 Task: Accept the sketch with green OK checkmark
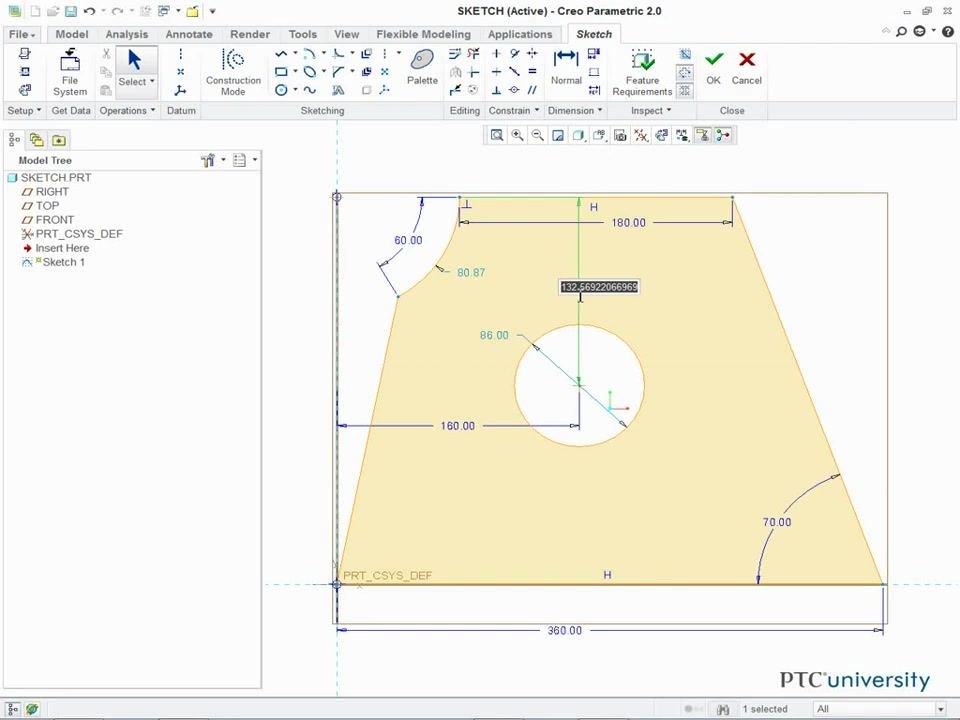click(x=713, y=67)
